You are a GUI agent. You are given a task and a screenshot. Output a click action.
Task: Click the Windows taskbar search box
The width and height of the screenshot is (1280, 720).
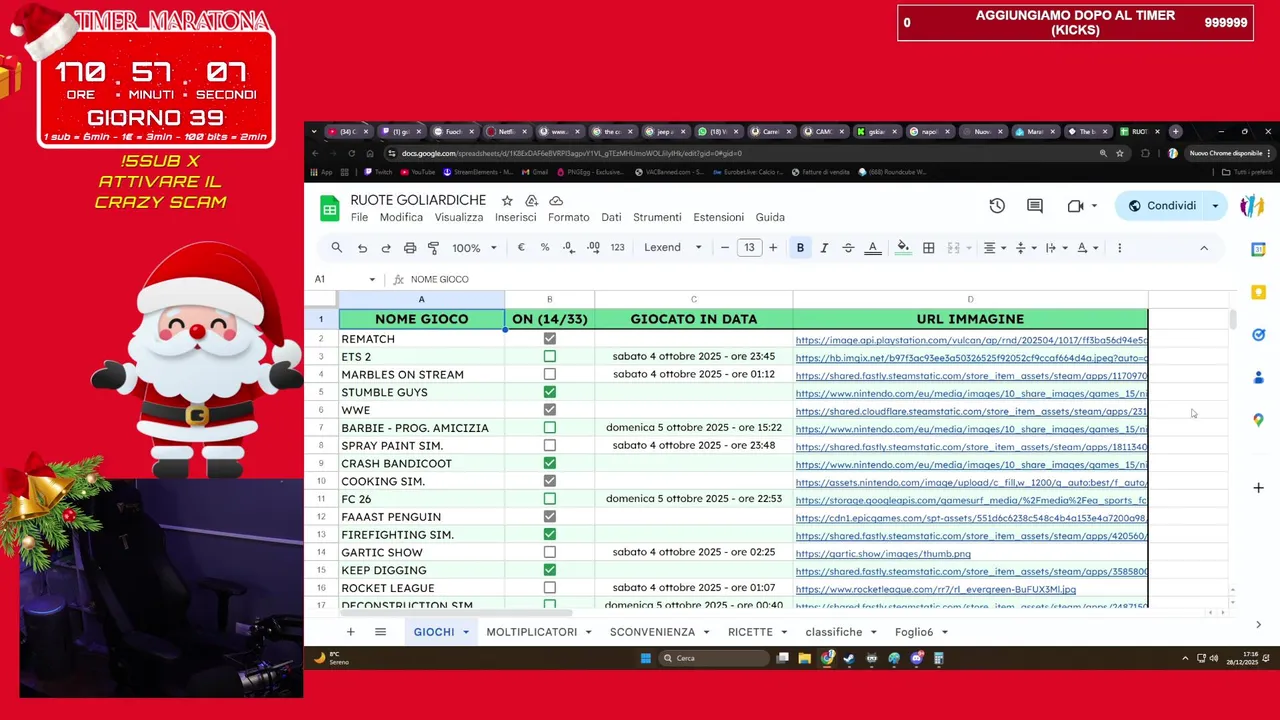tap(714, 658)
